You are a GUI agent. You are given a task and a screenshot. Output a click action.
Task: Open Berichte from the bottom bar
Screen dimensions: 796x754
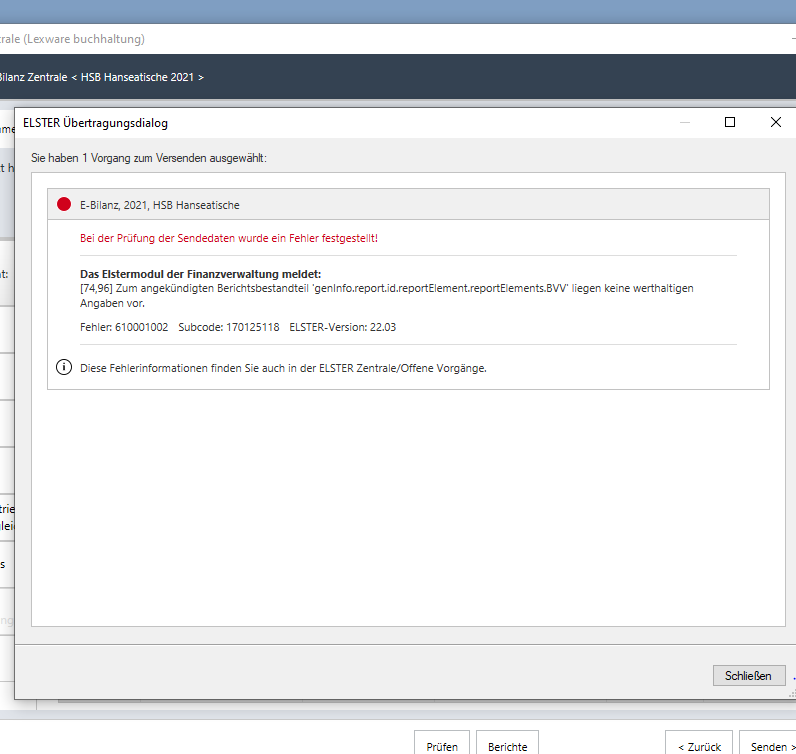[508, 746]
